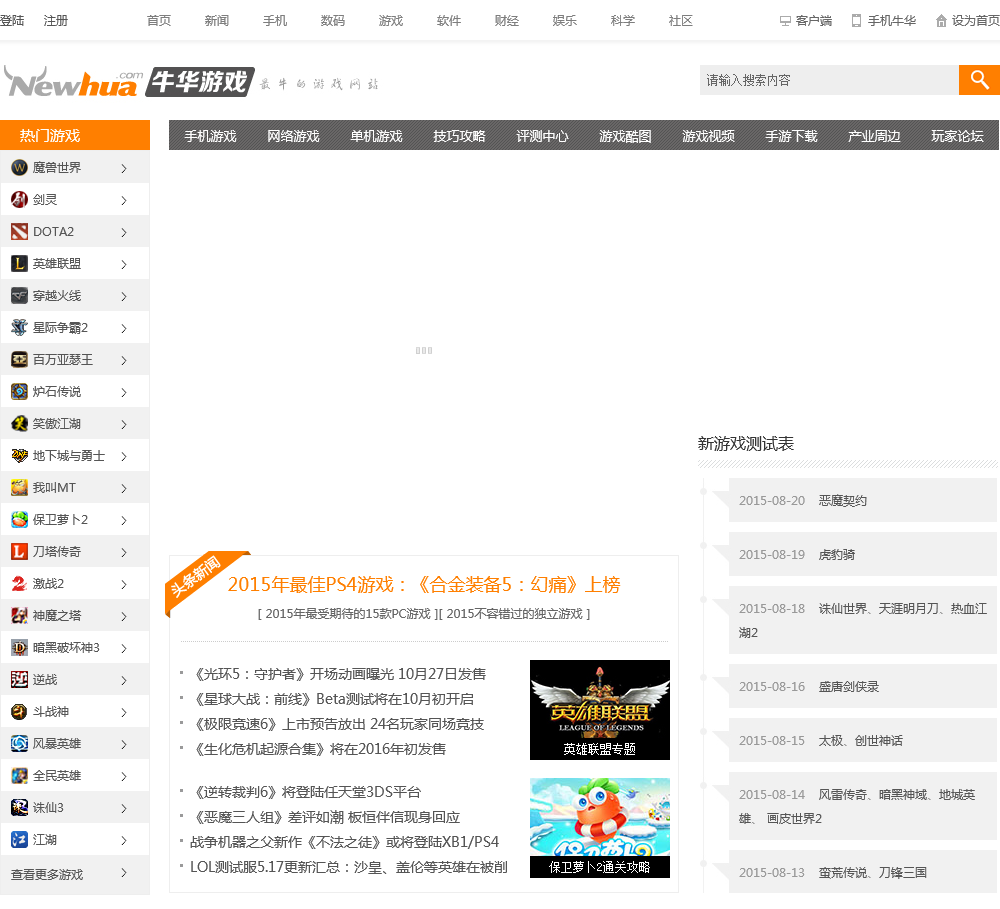
Task: Open the 游戏视频 navigation tab
Action: 709,136
